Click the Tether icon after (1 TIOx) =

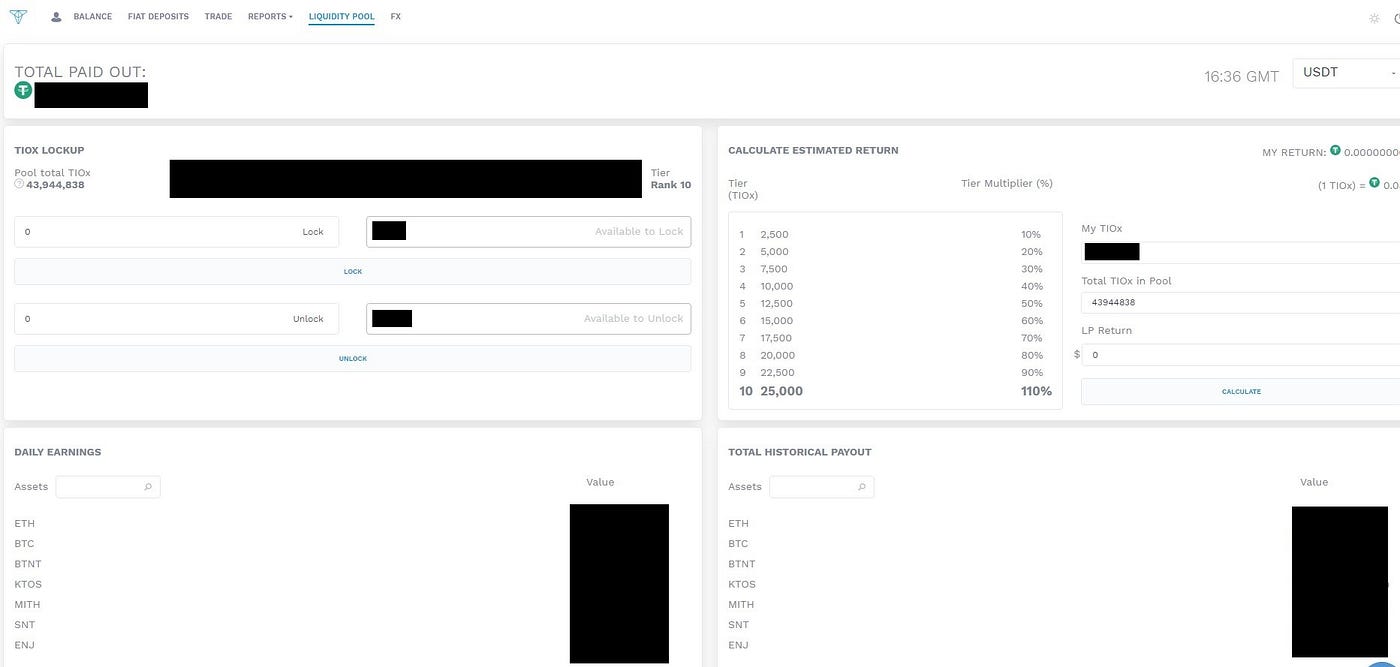1374,183
